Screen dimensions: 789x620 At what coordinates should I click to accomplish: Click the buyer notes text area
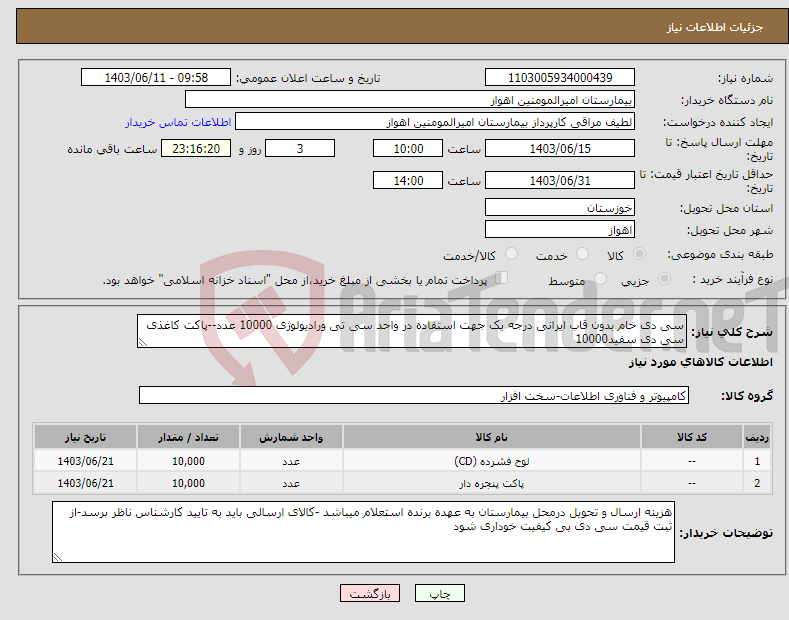pyautogui.click(x=363, y=532)
